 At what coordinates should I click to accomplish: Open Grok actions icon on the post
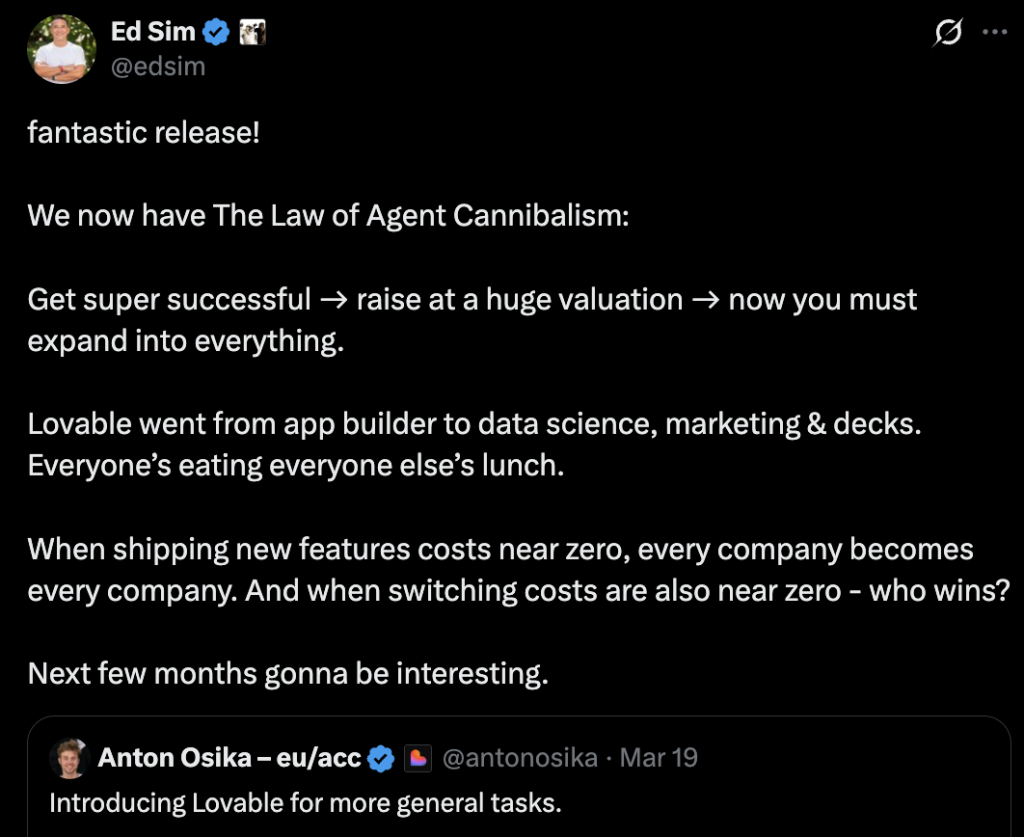(947, 33)
